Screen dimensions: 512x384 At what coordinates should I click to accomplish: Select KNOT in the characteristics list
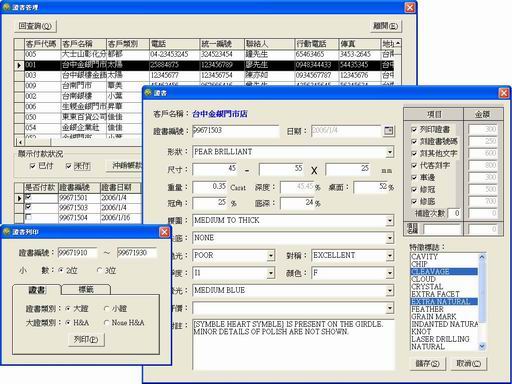444,332
